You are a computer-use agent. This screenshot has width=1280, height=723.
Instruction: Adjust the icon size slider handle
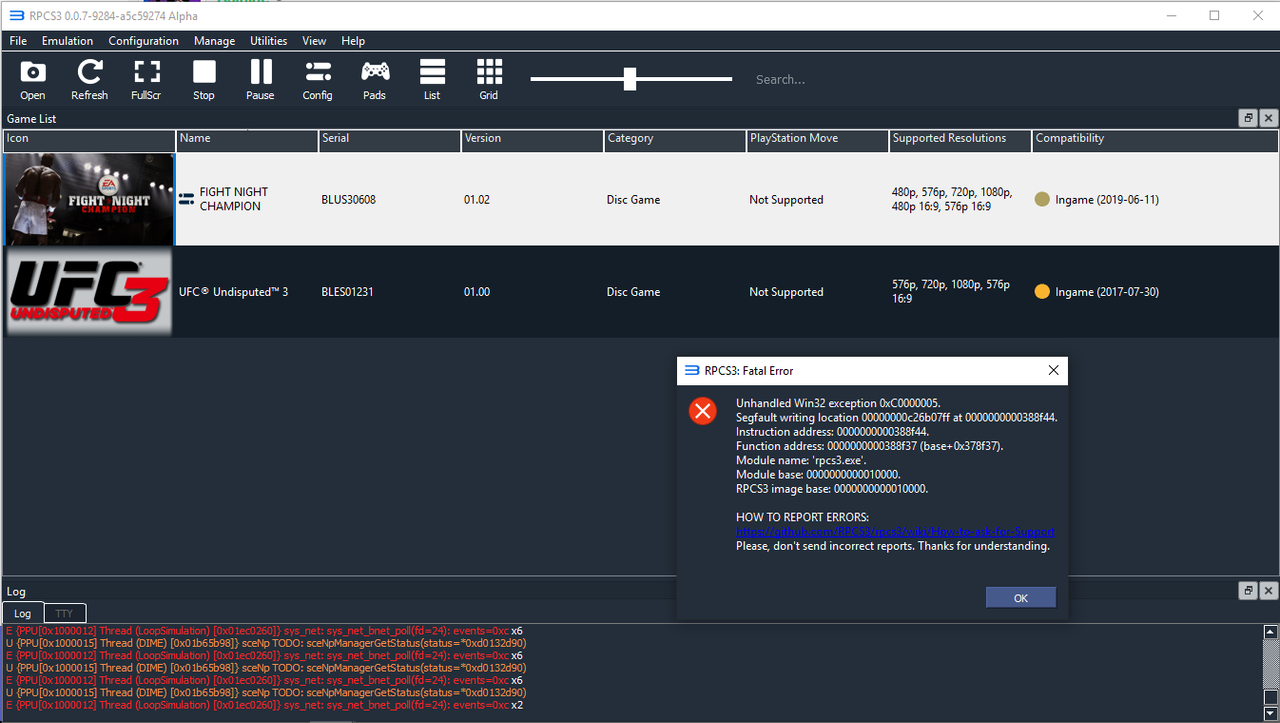[x=630, y=79]
